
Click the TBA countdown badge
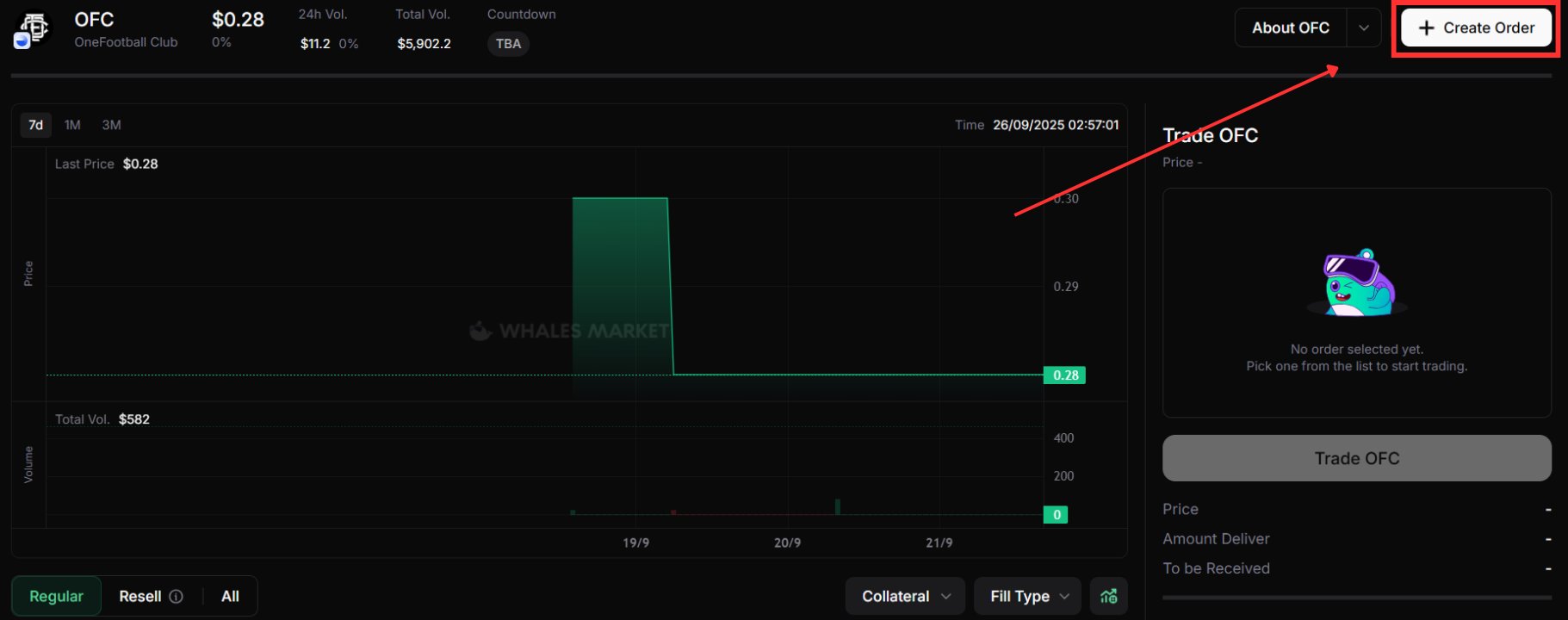pos(508,44)
